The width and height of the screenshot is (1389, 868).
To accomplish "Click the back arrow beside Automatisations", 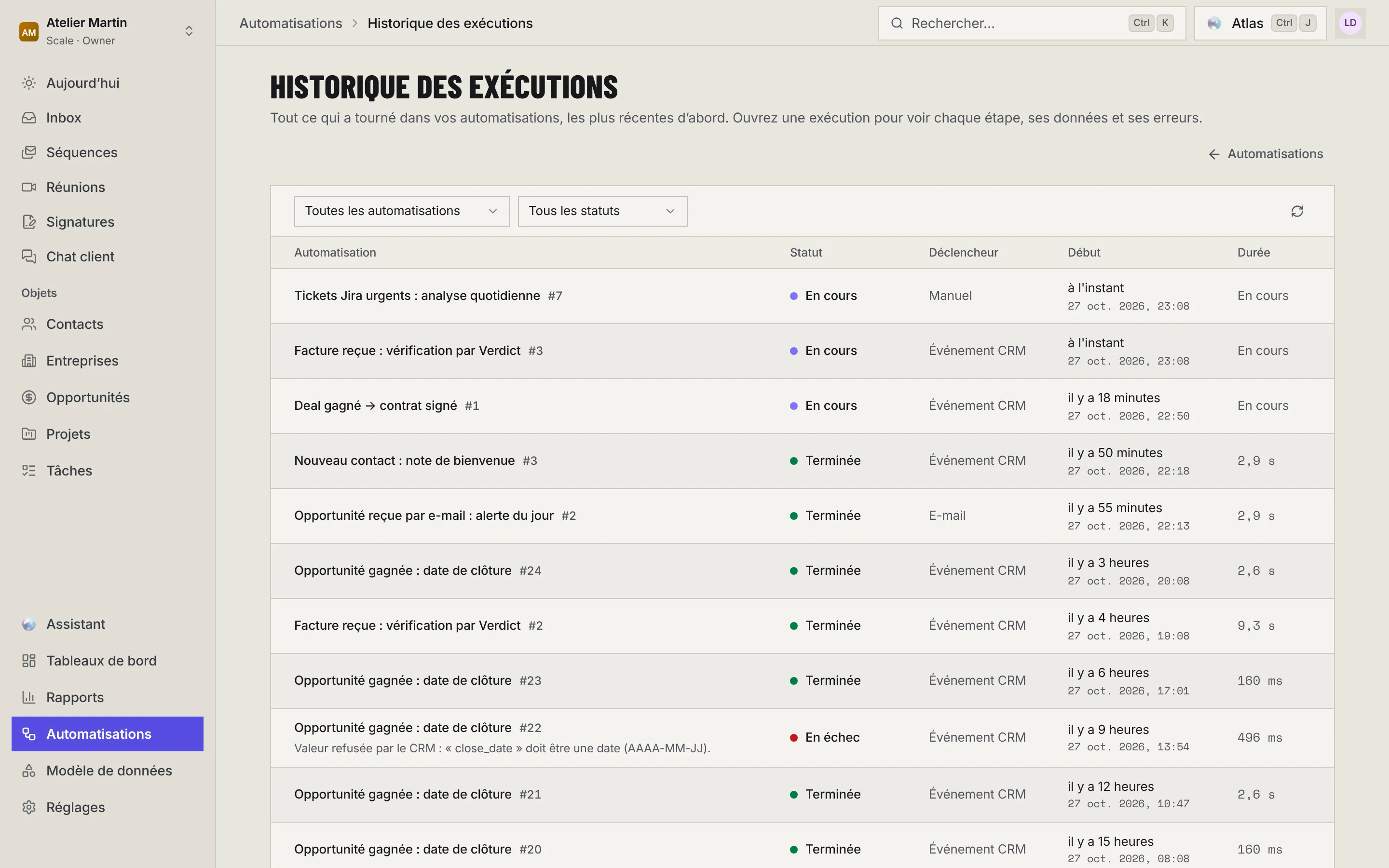I will pos(1214,154).
